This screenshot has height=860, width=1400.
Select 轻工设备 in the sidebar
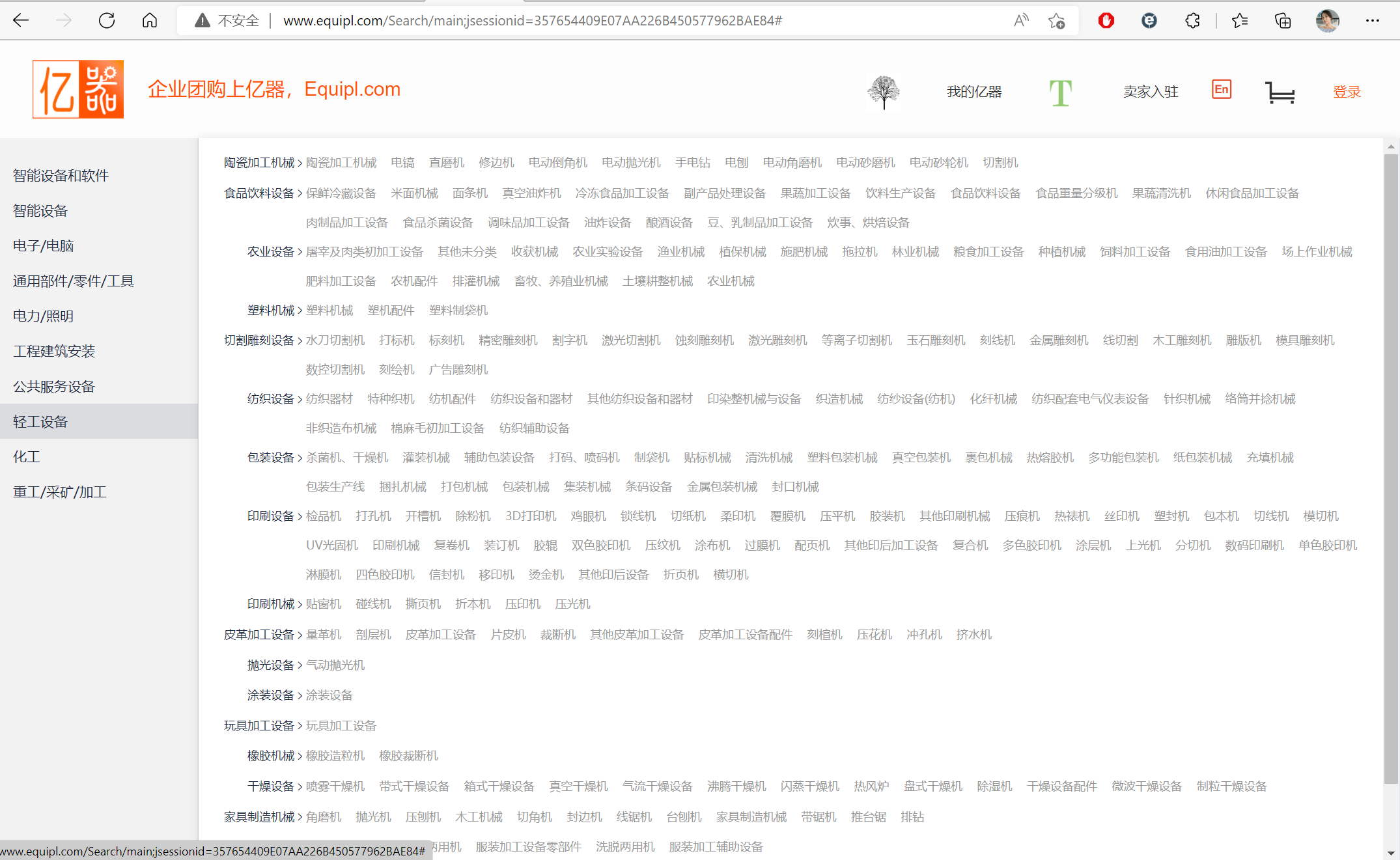(40, 422)
